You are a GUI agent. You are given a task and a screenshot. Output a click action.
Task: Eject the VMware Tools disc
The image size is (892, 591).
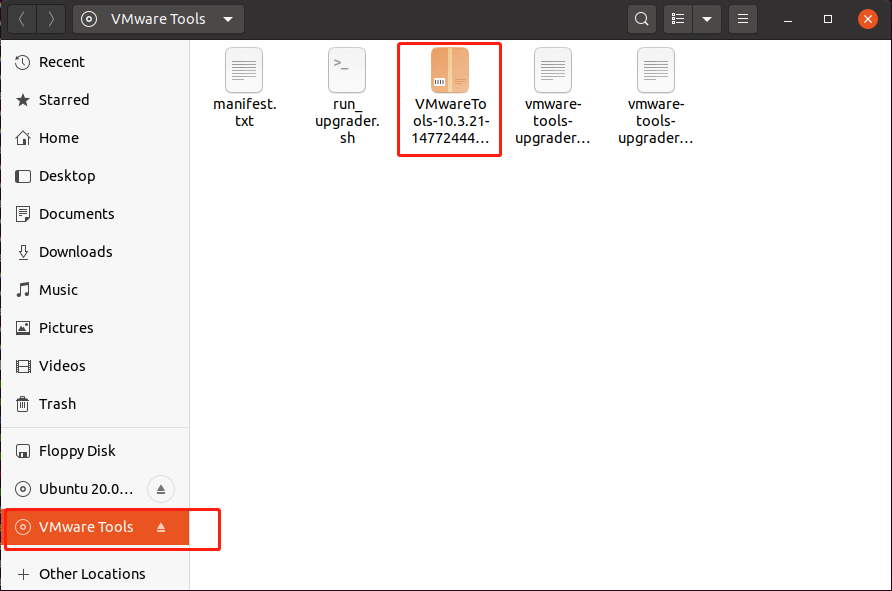pyautogui.click(x=161, y=527)
